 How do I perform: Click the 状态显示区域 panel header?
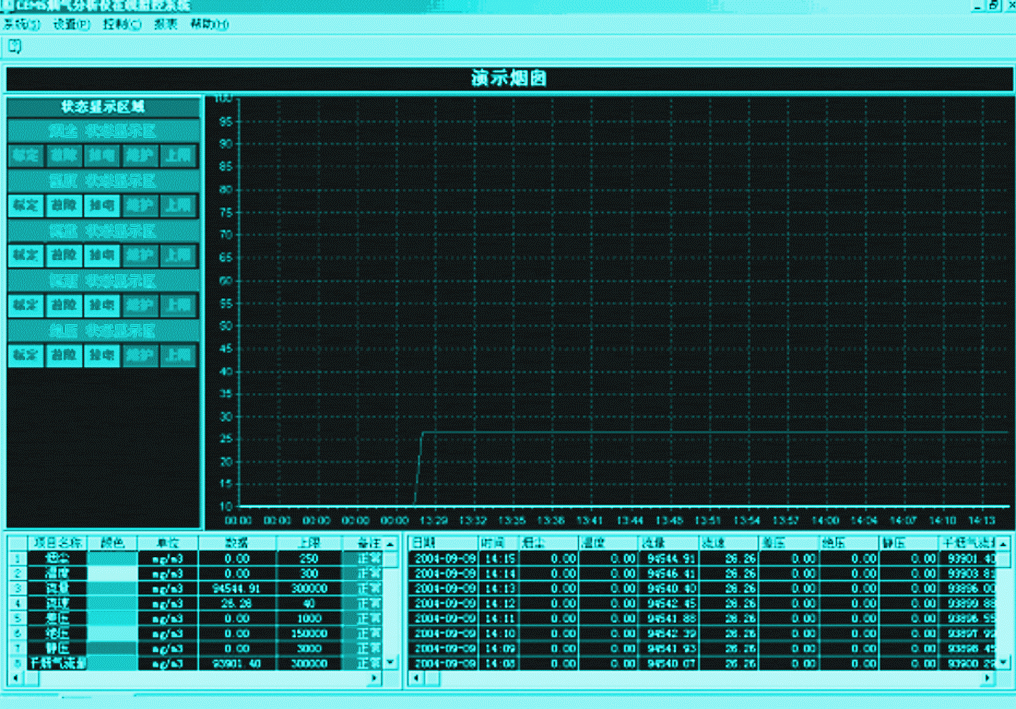click(103, 107)
